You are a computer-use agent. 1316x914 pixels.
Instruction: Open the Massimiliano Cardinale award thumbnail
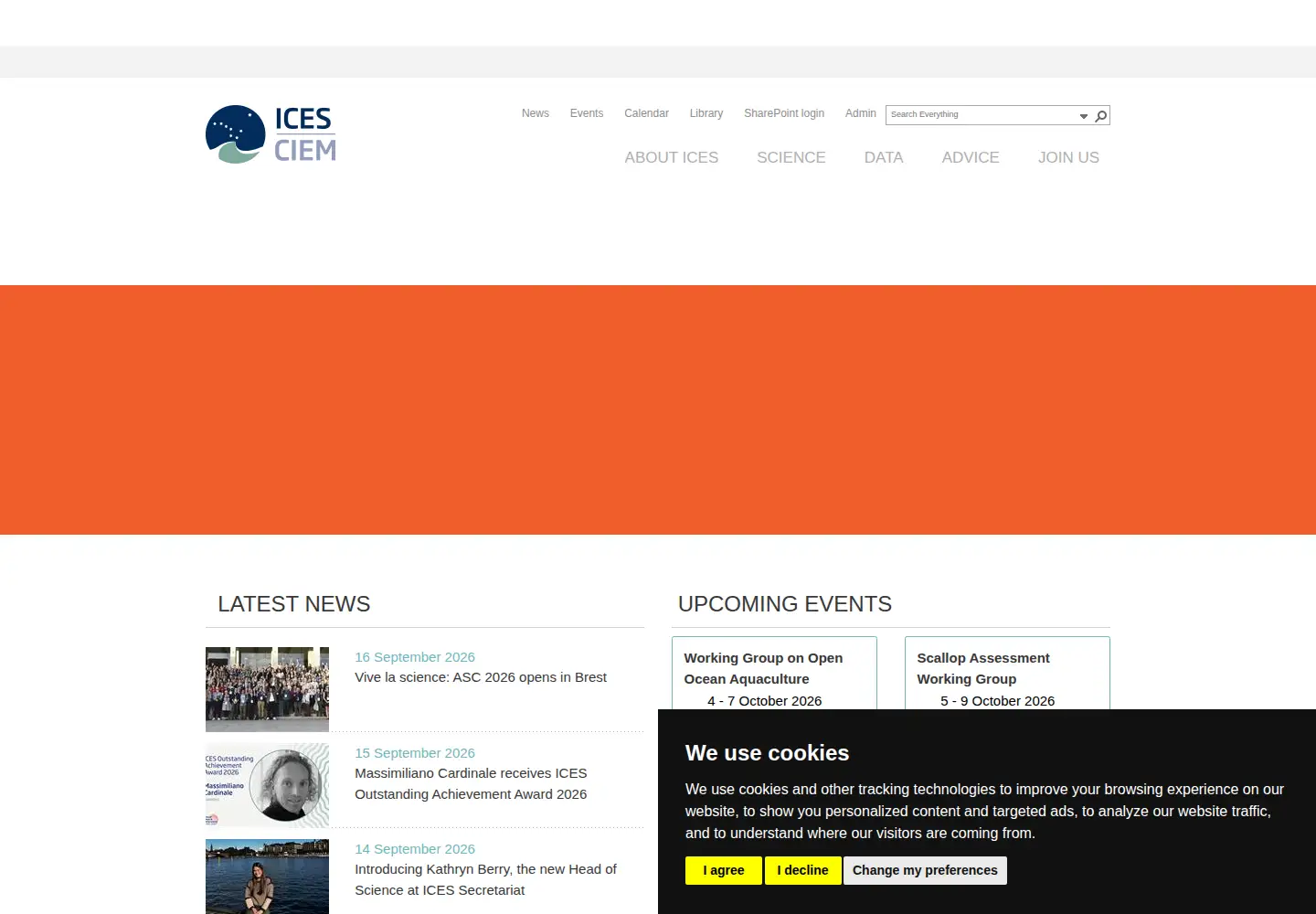pyautogui.click(x=267, y=785)
